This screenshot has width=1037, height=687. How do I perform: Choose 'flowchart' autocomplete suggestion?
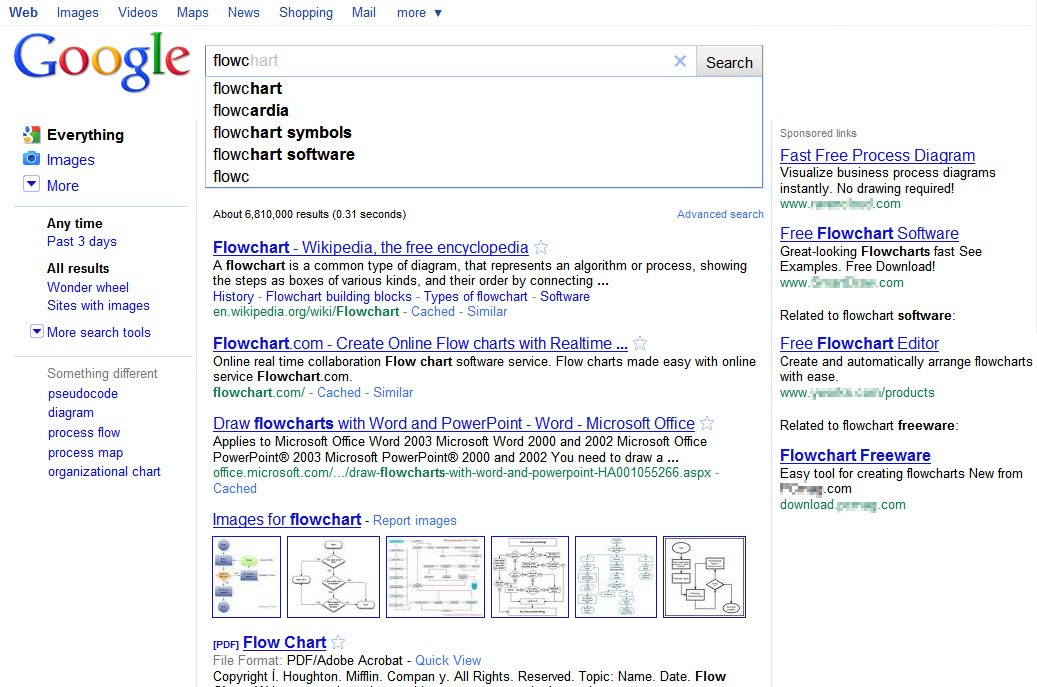(483, 89)
